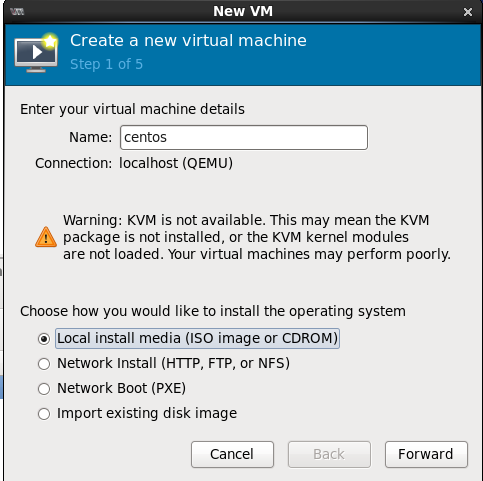Click the virt-manager icon in title bar
Screen dimensions: 483x481
click(x=17, y=12)
